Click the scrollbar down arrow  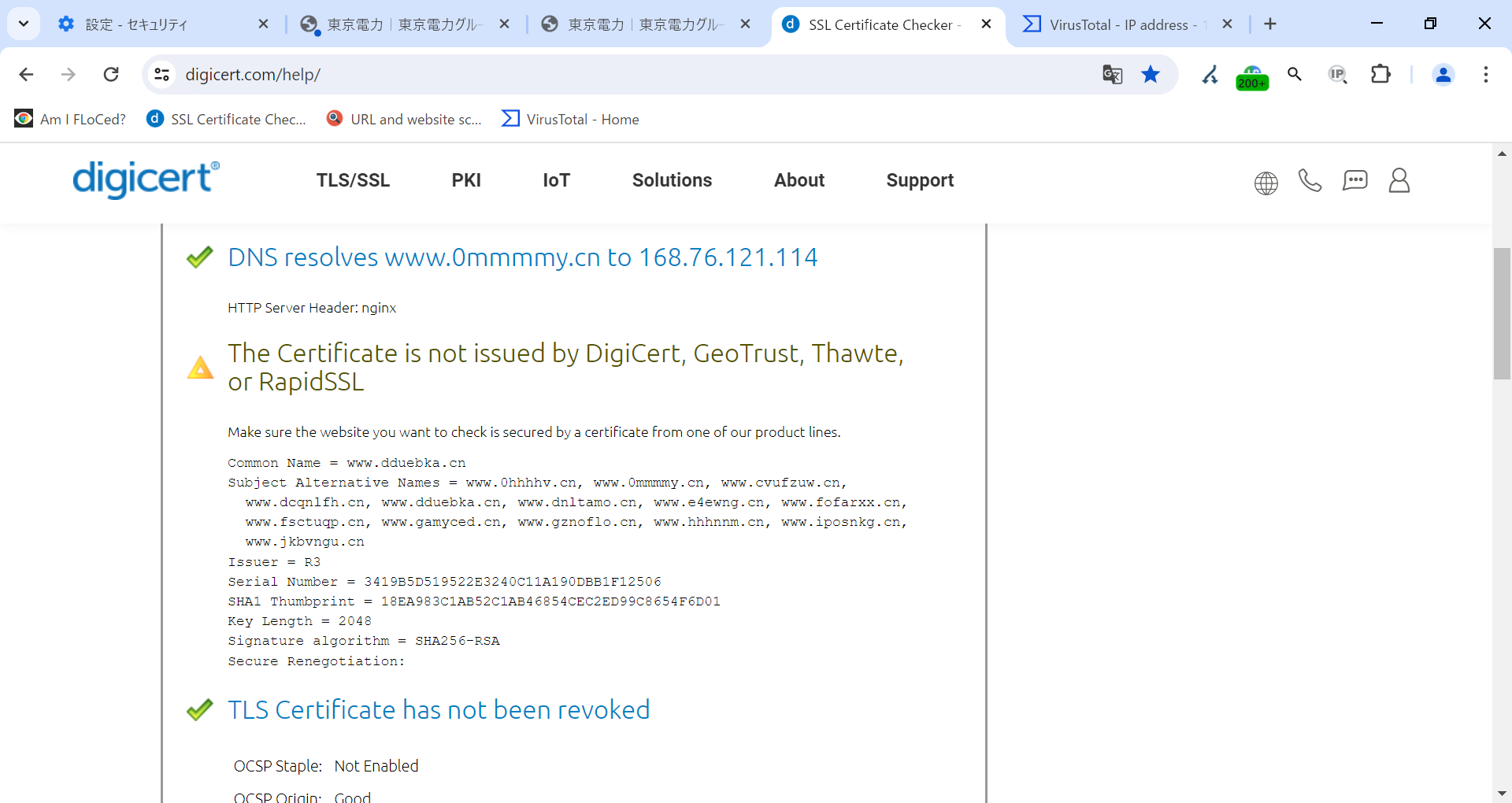[x=1502, y=794]
